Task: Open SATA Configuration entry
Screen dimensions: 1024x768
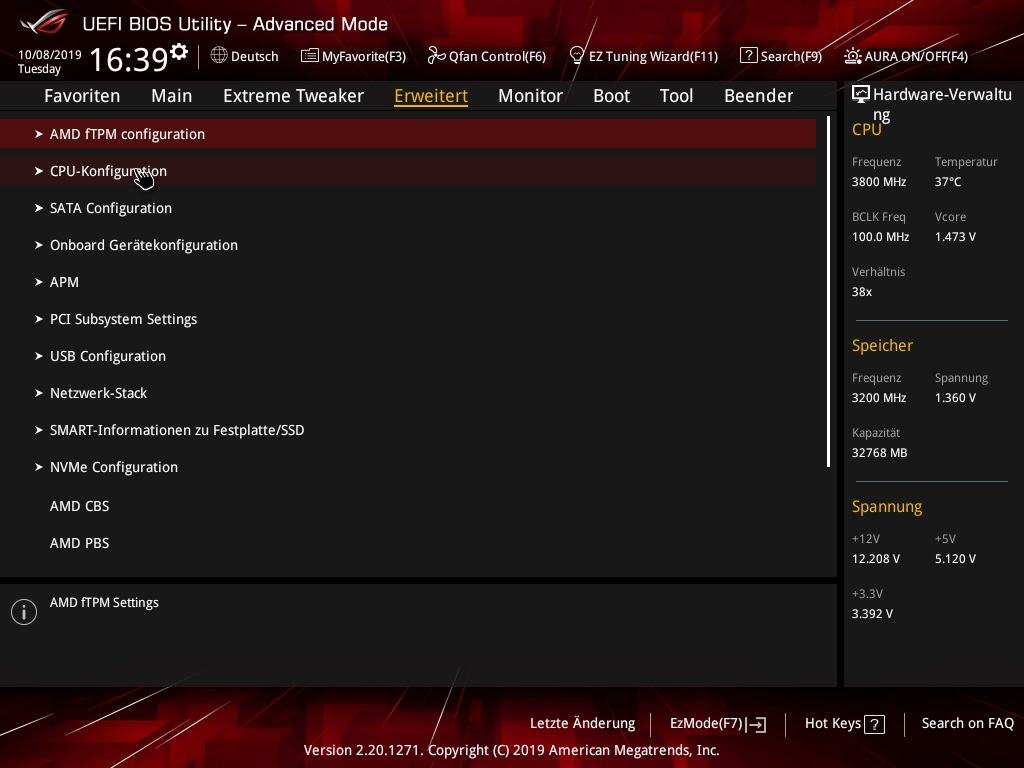Action: pyautogui.click(x=408, y=208)
